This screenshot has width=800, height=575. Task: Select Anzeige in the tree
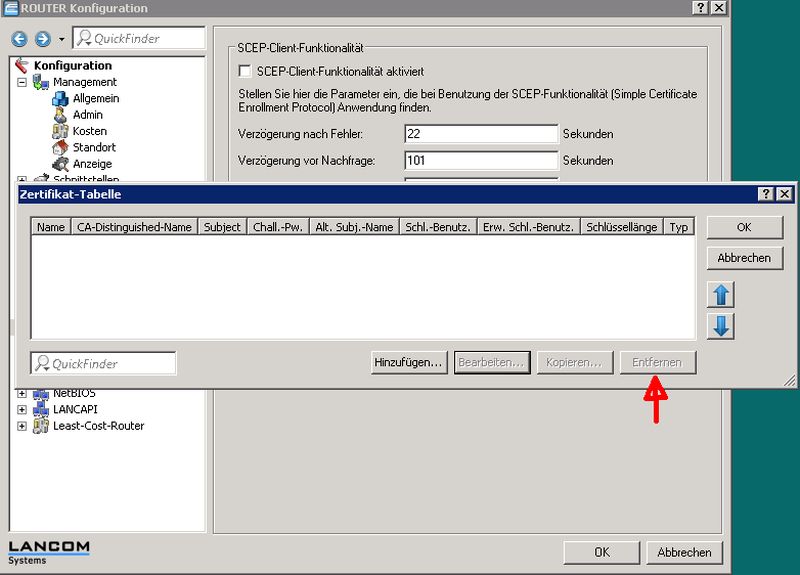(x=92, y=164)
